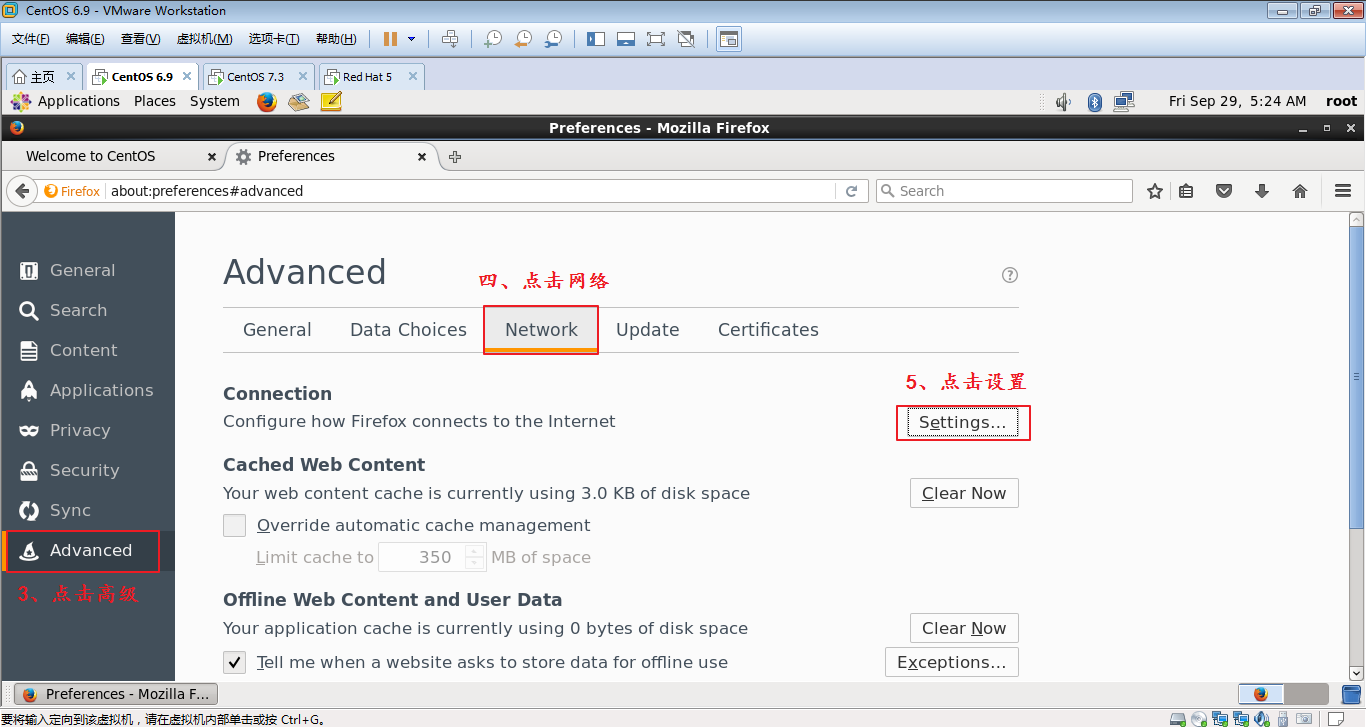Click the reload button in address bar

pos(852,191)
